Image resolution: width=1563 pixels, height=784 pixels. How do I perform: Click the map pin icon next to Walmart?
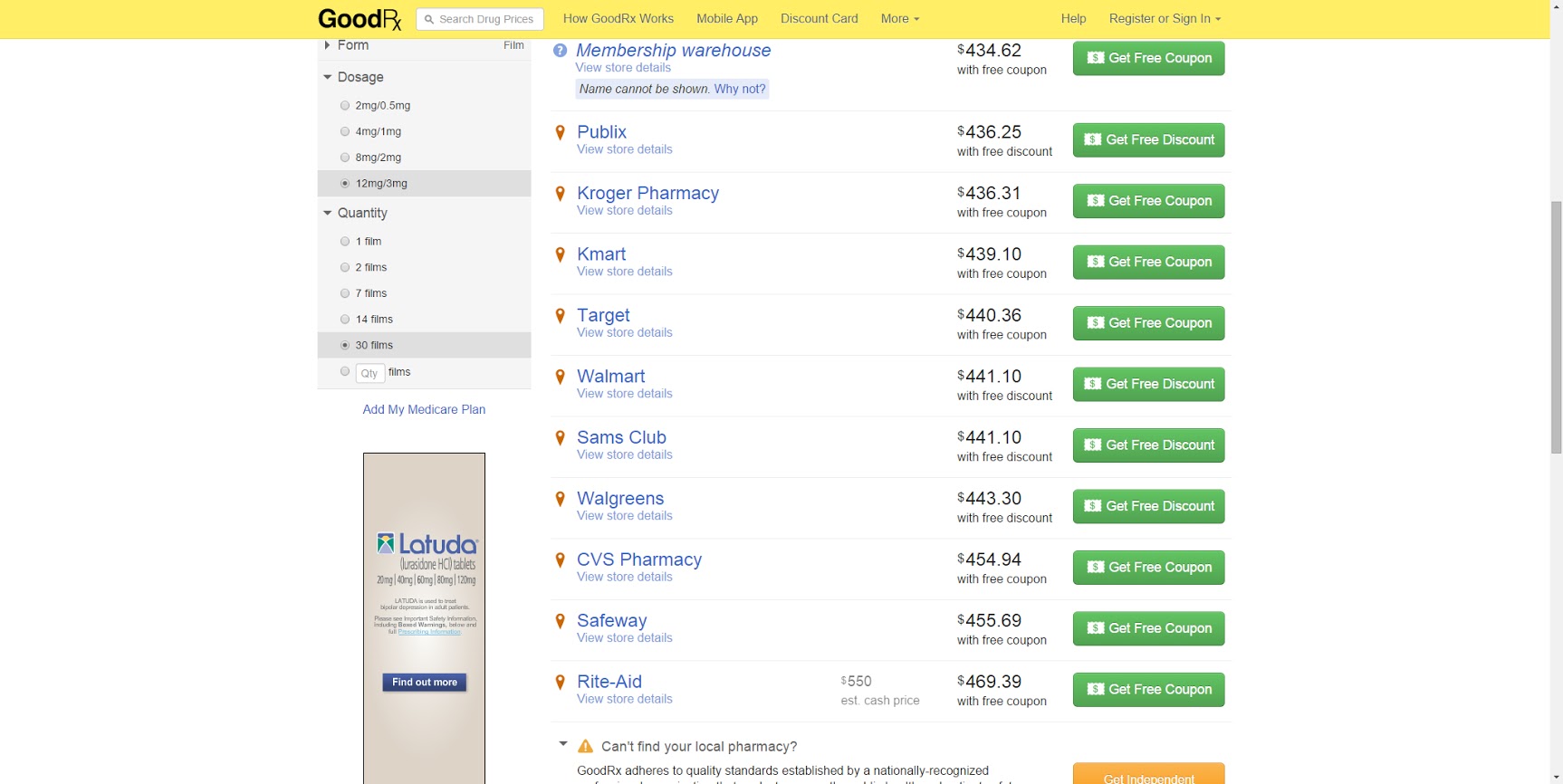[x=560, y=377]
